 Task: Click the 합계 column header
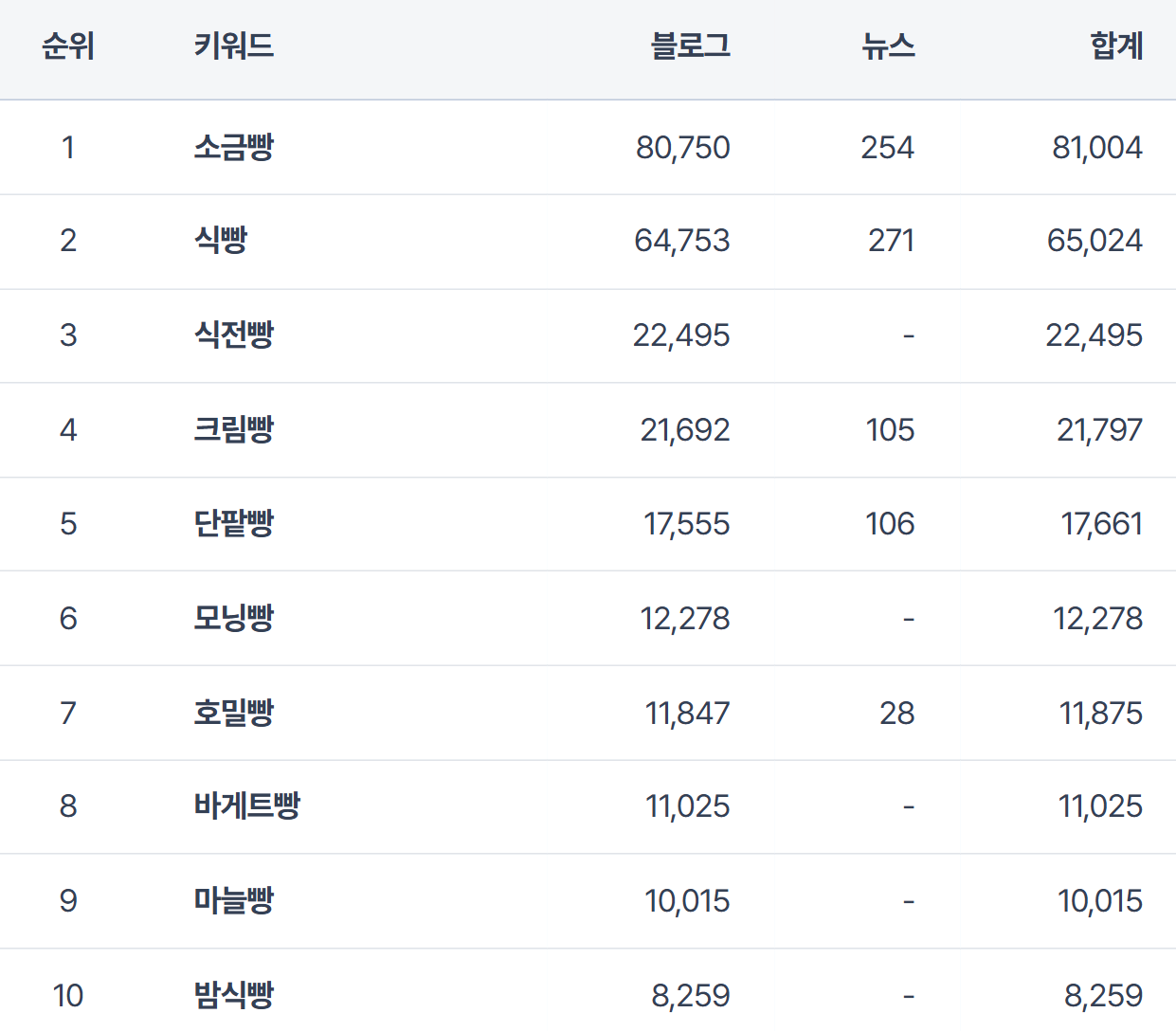(1116, 45)
